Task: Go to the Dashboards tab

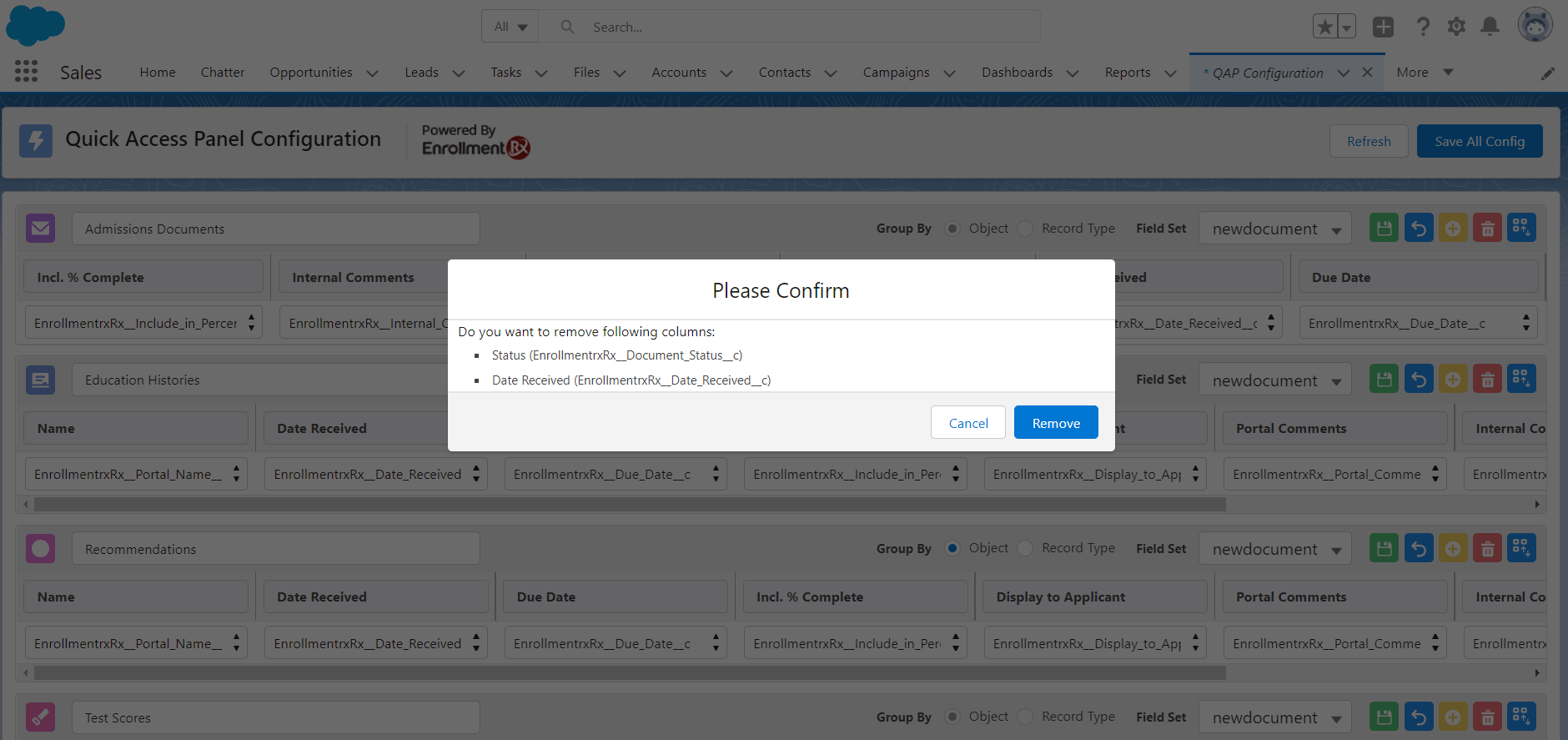Action: (x=1017, y=73)
